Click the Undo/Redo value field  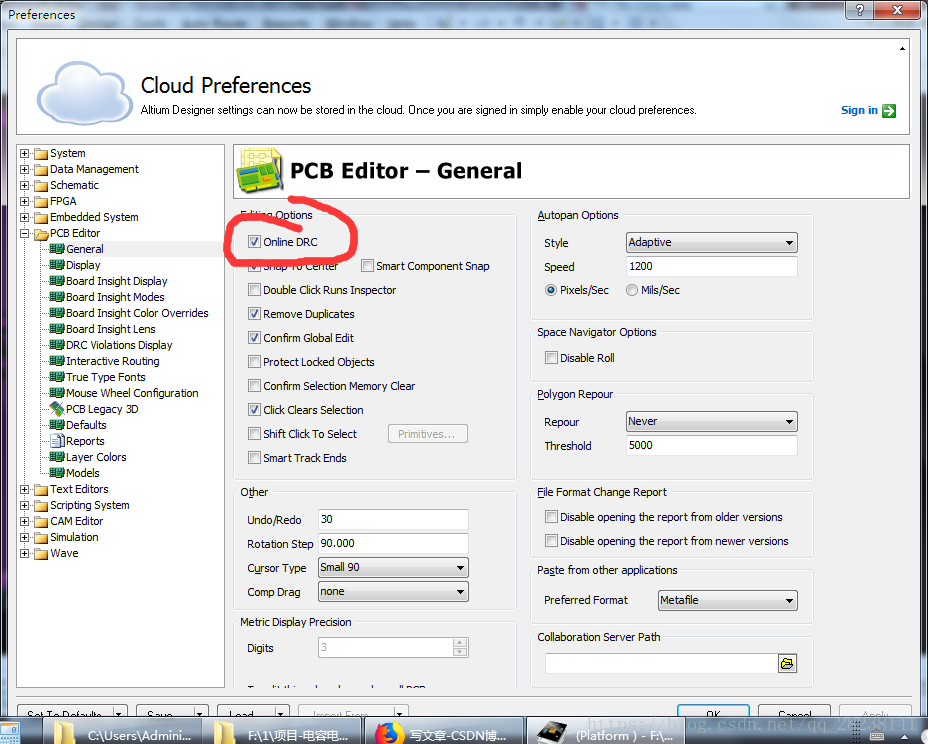(x=393, y=519)
